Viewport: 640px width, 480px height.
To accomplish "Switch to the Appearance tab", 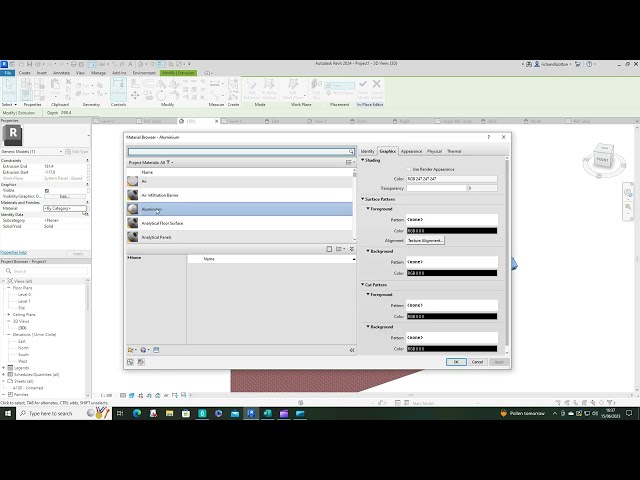I will (x=411, y=151).
